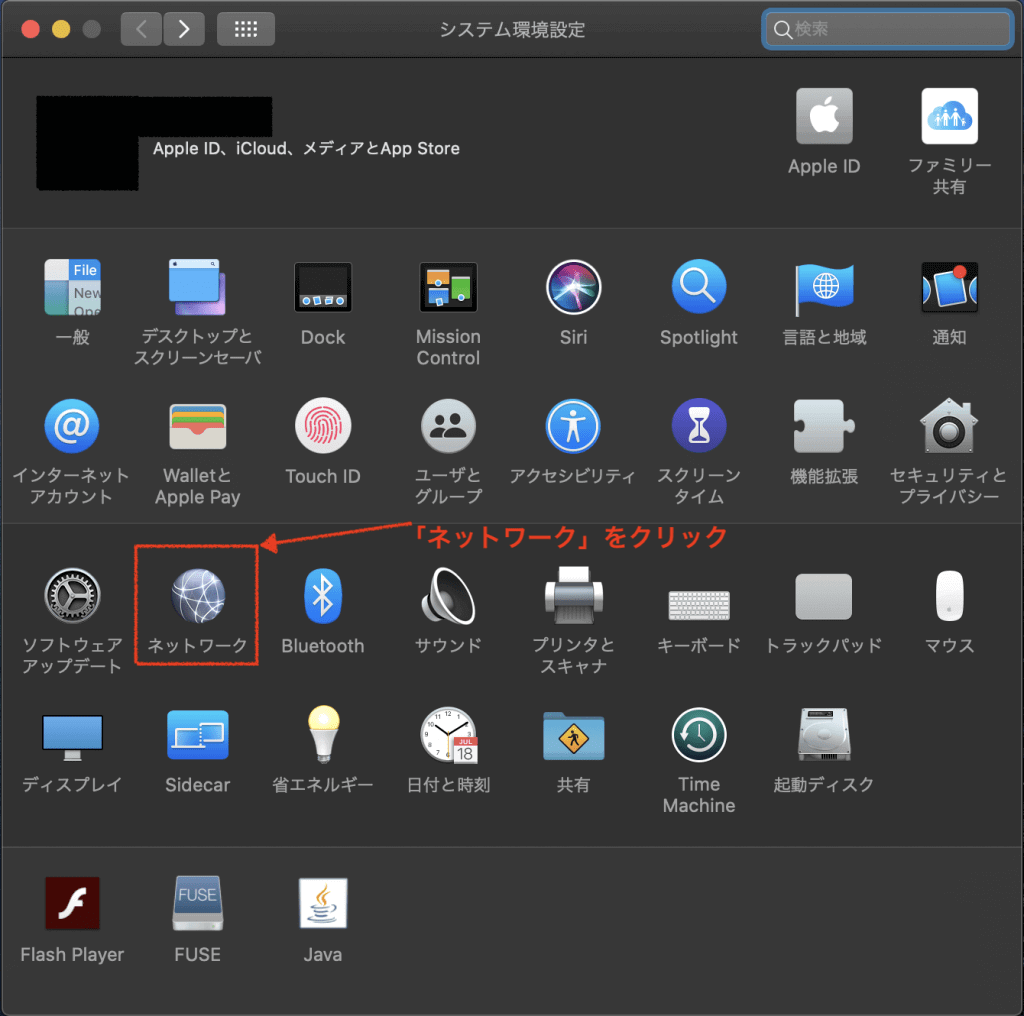The width and height of the screenshot is (1024, 1016).
Task: Open ソフトウェアアップデート preferences
Action: [72, 595]
